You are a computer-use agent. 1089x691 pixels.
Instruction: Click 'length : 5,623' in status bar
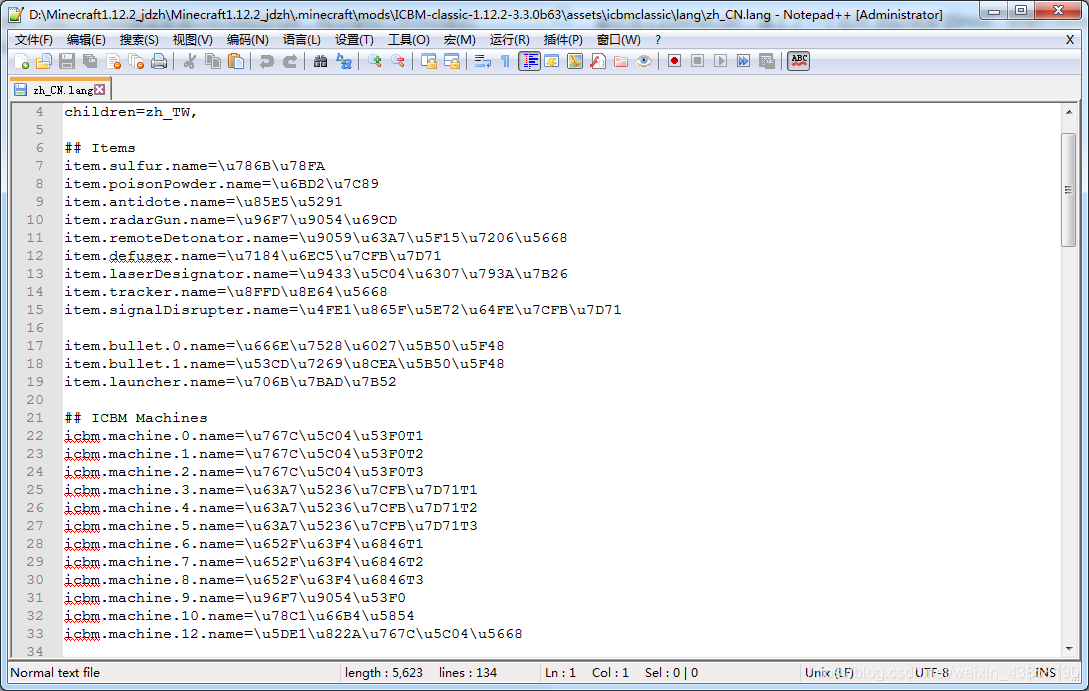pyautogui.click(x=384, y=673)
